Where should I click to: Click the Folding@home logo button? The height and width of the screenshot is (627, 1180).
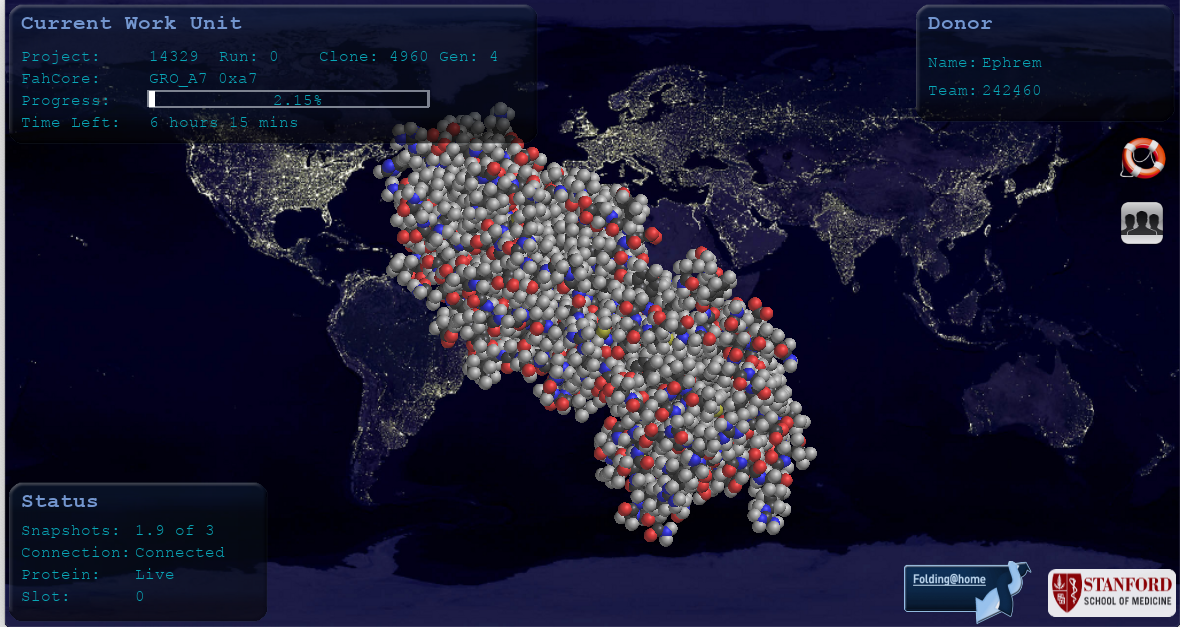[x=965, y=588]
